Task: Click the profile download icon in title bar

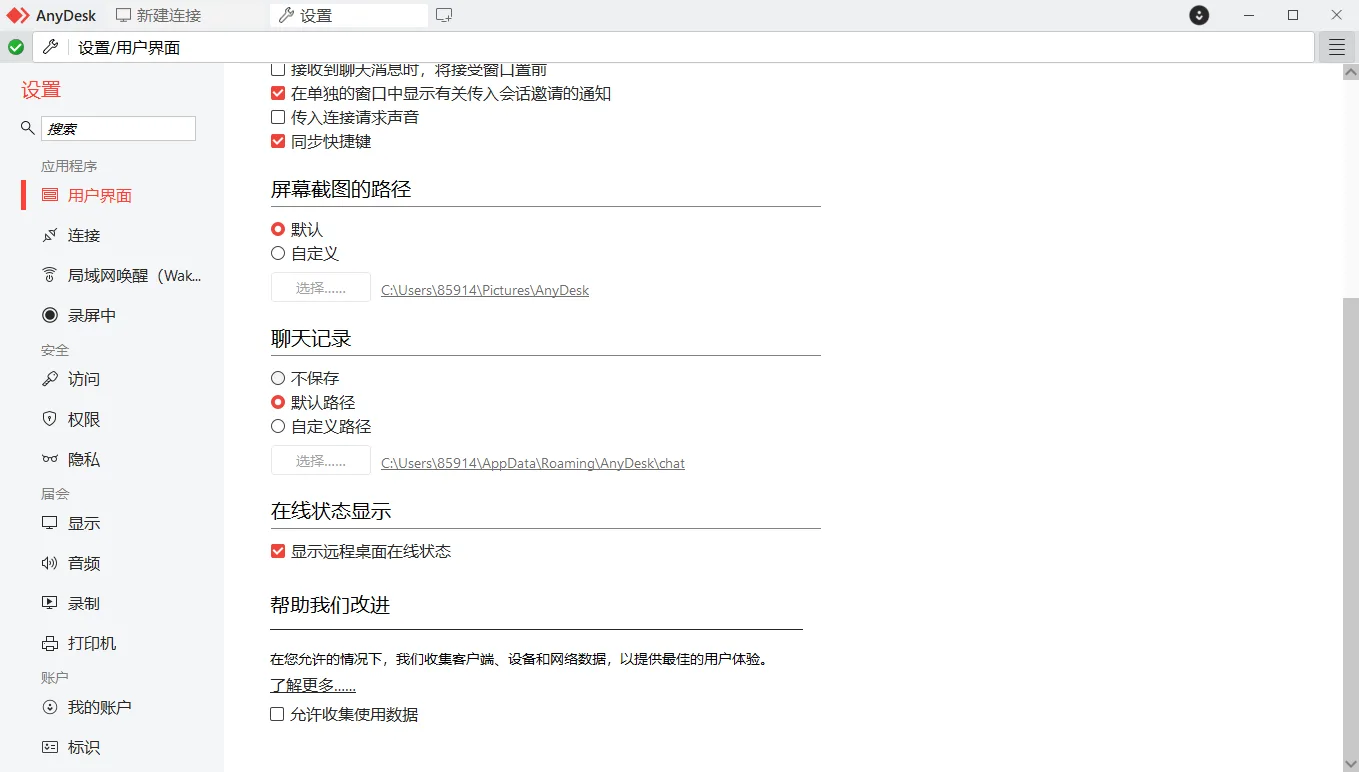Action: tap(1199, 15)
